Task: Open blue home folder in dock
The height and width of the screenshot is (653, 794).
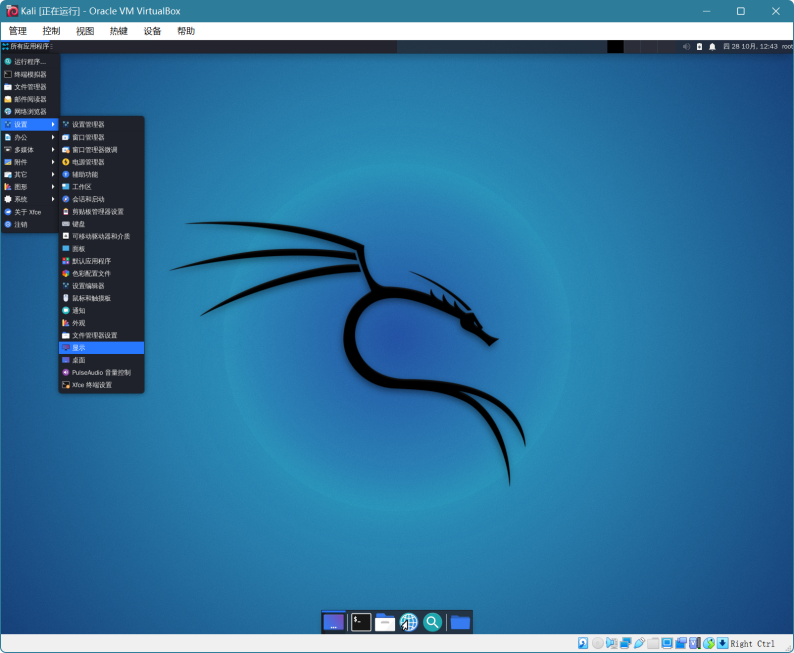Action: pos(460,622)
